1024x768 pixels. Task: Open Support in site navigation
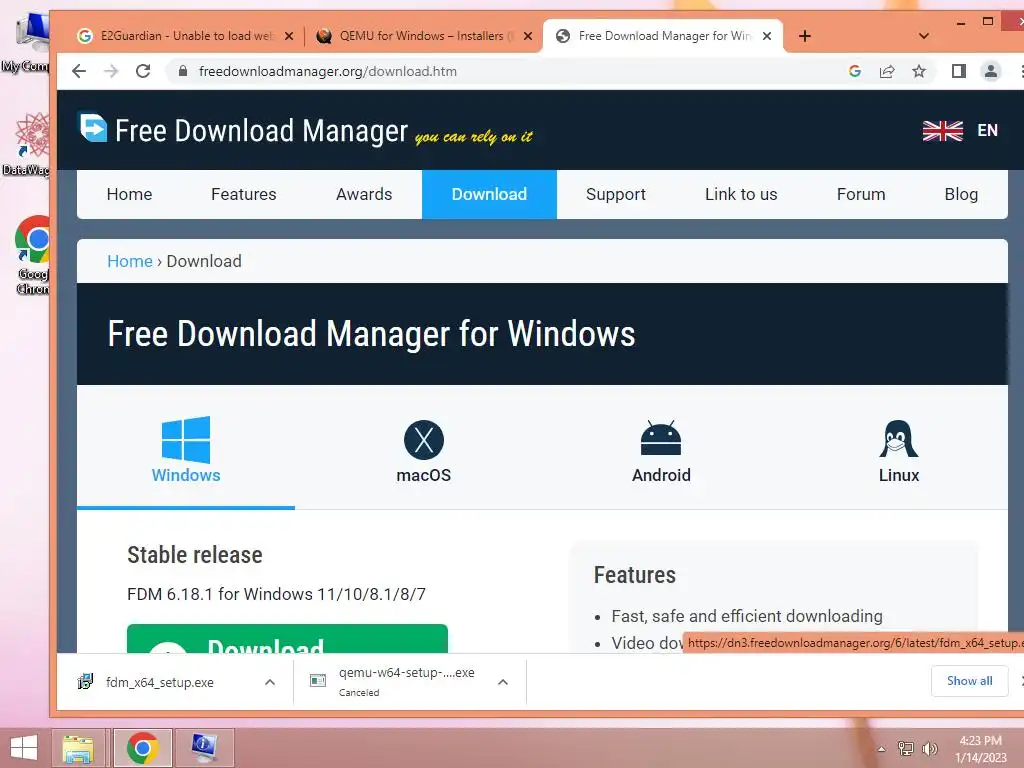click(x=616, y=195)
